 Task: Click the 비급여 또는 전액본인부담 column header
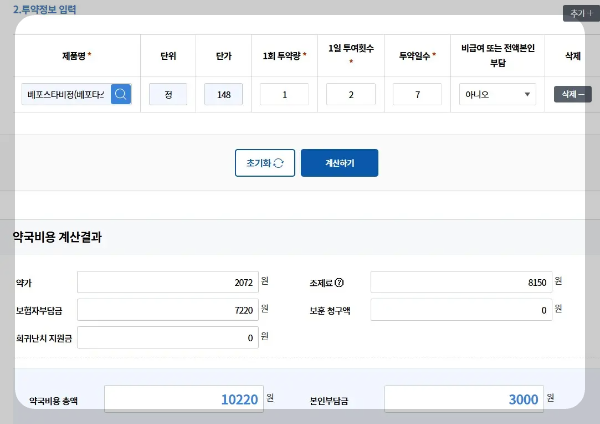[x=497, y=55]
